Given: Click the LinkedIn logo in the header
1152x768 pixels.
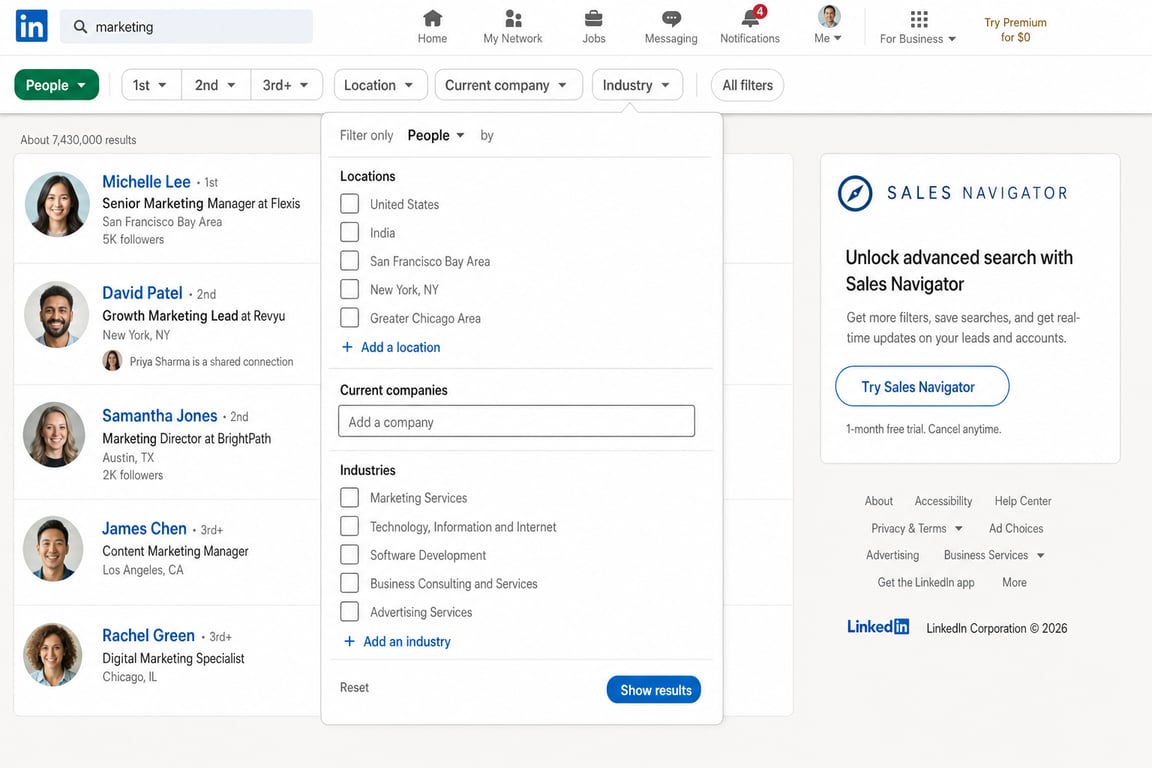Looking at the screenshot, I should click(x=32, y=26).
